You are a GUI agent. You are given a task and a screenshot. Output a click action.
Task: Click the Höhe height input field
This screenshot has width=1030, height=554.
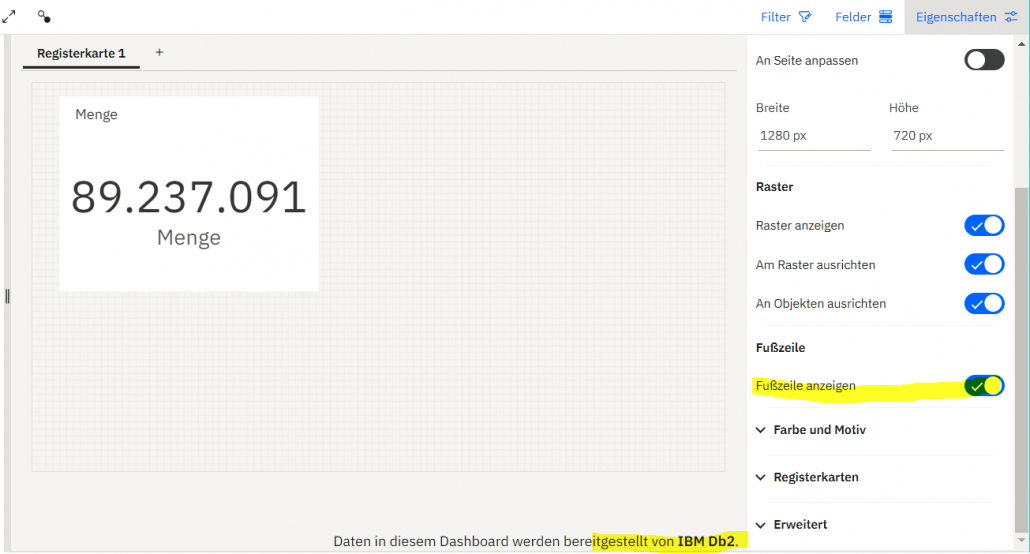[x=946, y=135]
